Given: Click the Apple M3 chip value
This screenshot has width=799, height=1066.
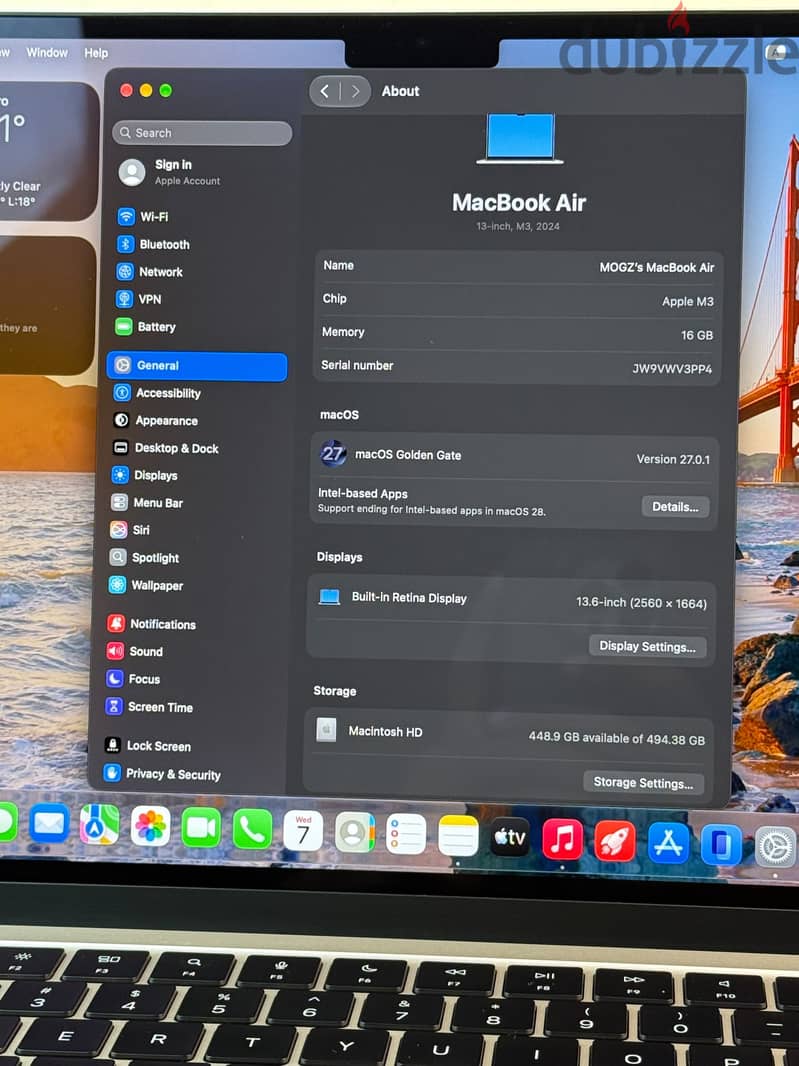Looking at the screenshot, I should (687, 302).
